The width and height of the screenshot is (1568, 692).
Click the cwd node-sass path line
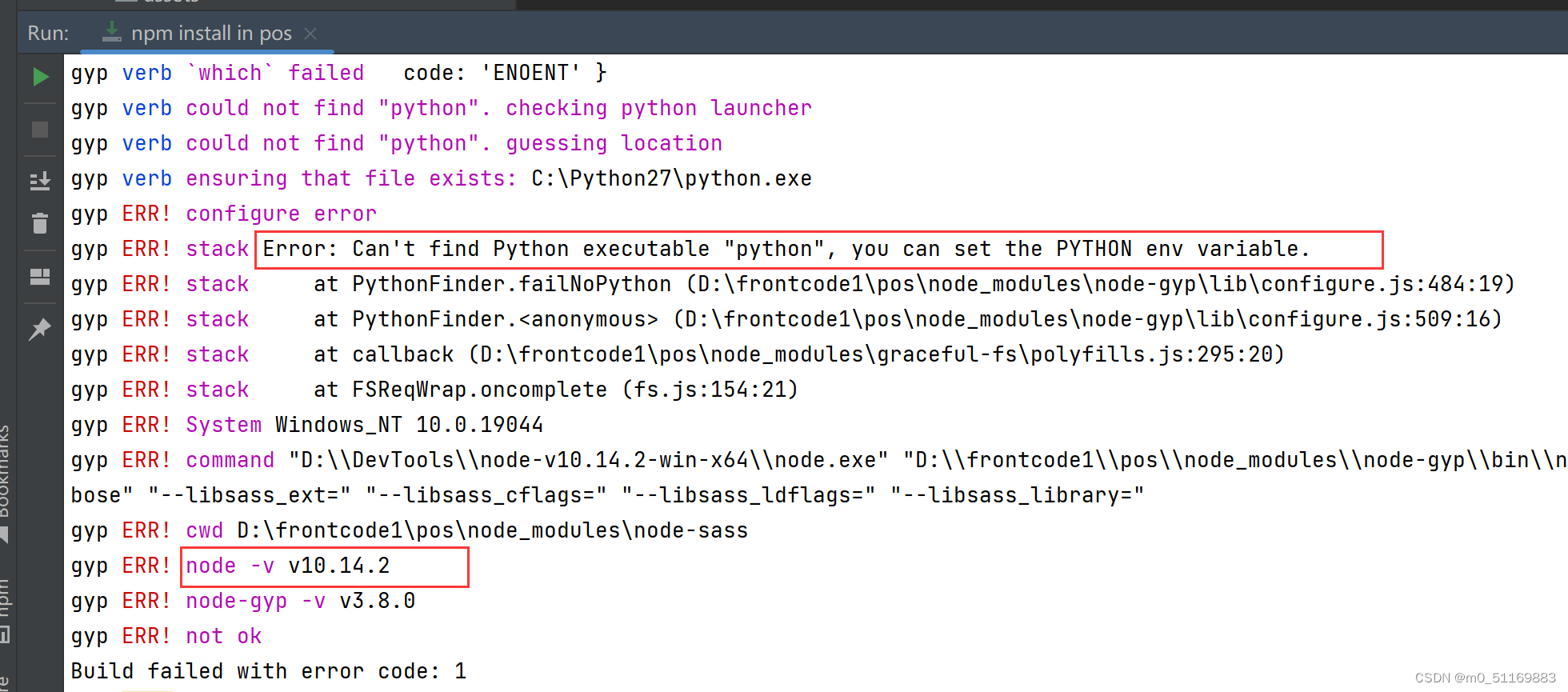coord(410,530)
